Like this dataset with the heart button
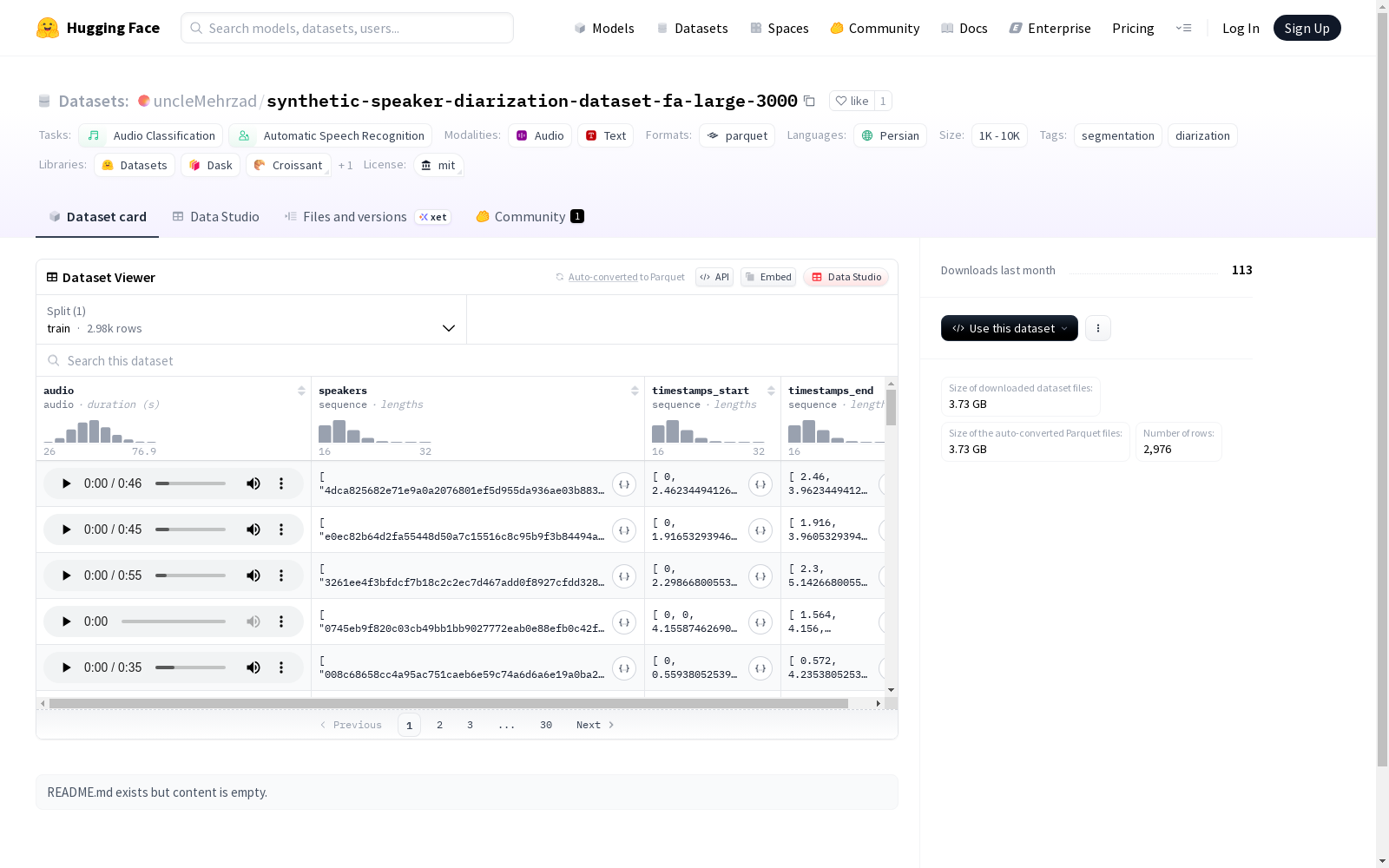Screen dimensions: 1389x868 (x=852, y=101)
